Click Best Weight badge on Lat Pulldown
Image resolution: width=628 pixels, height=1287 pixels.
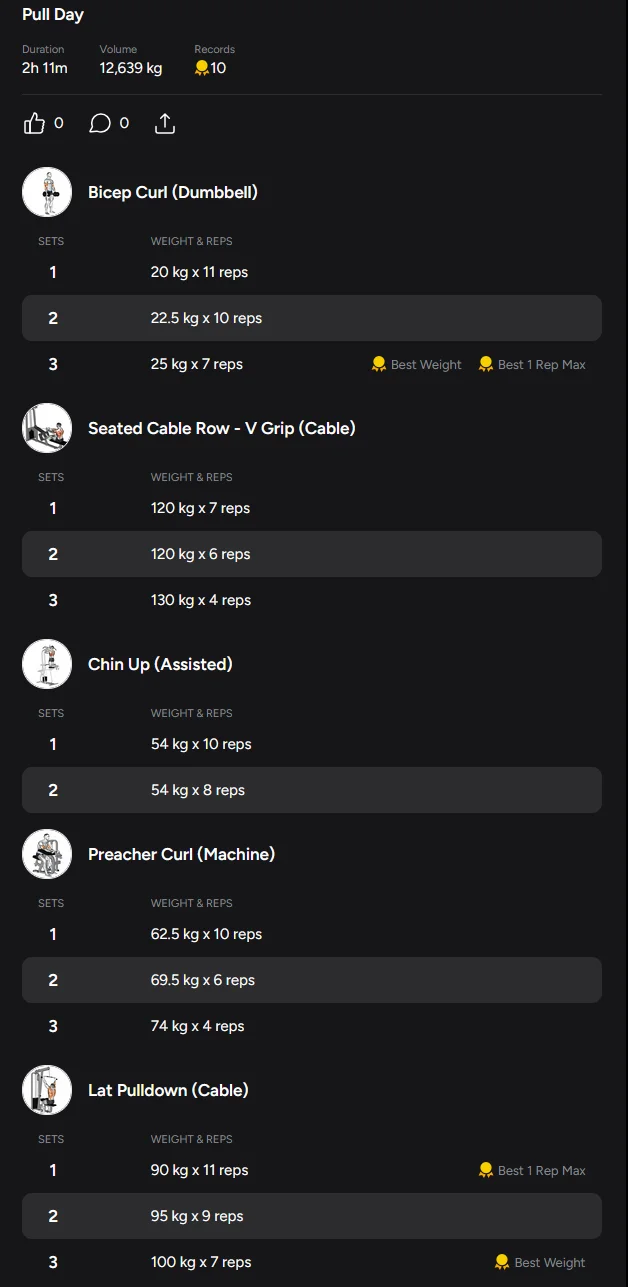coord(541,1263)
